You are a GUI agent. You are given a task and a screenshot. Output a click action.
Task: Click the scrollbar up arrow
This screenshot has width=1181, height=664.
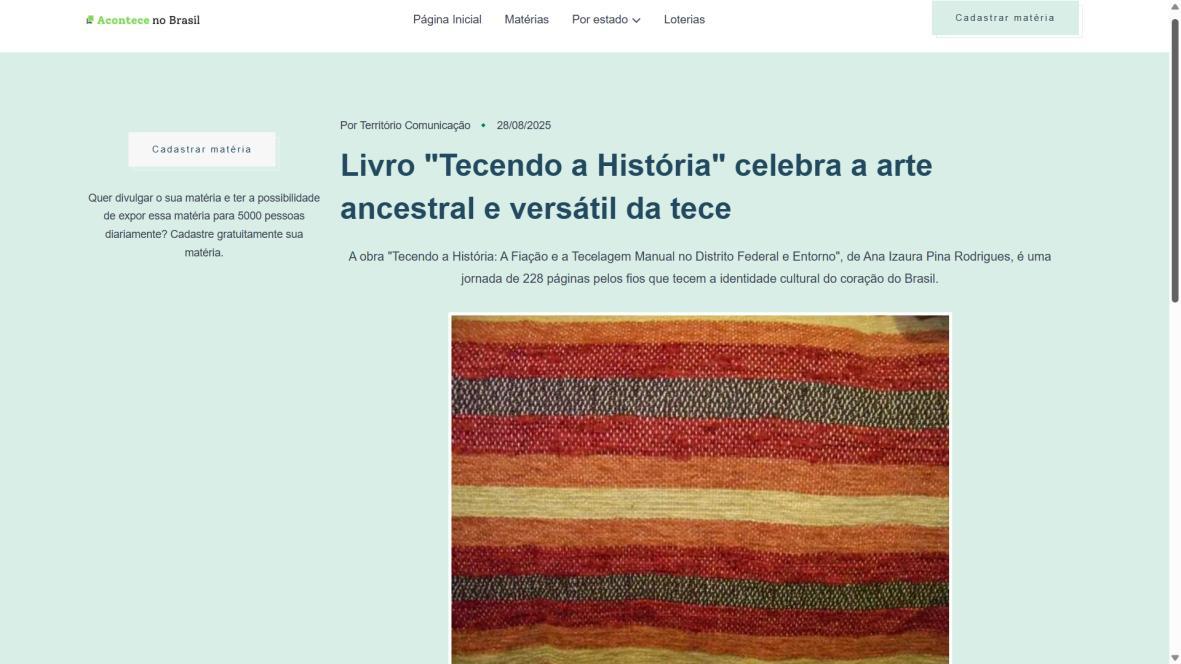(x=1174, y=6)
